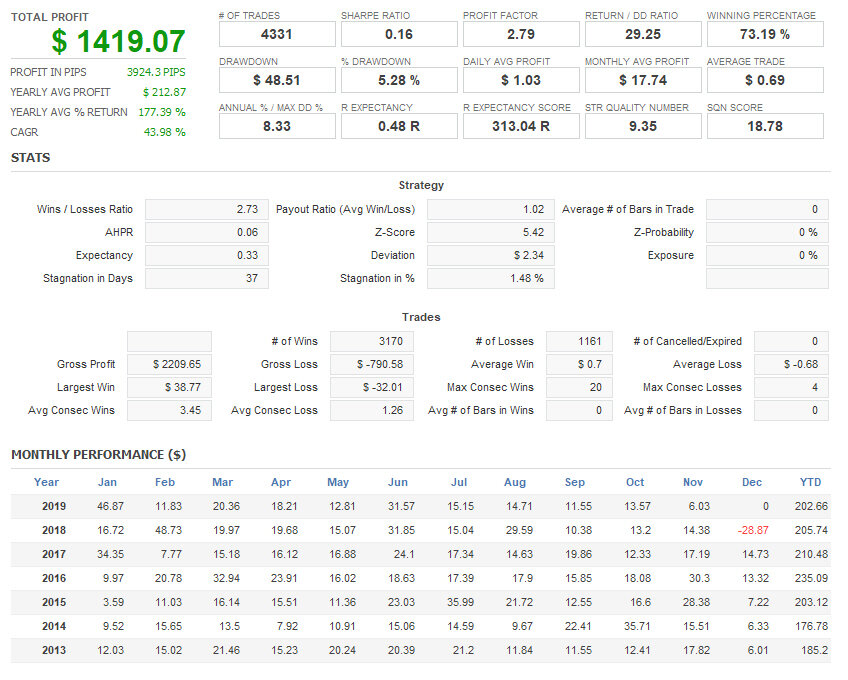Select Return / DD Ratio box 29.25
Viewport: 848px width, 680px height.
(x=643, y=34)
